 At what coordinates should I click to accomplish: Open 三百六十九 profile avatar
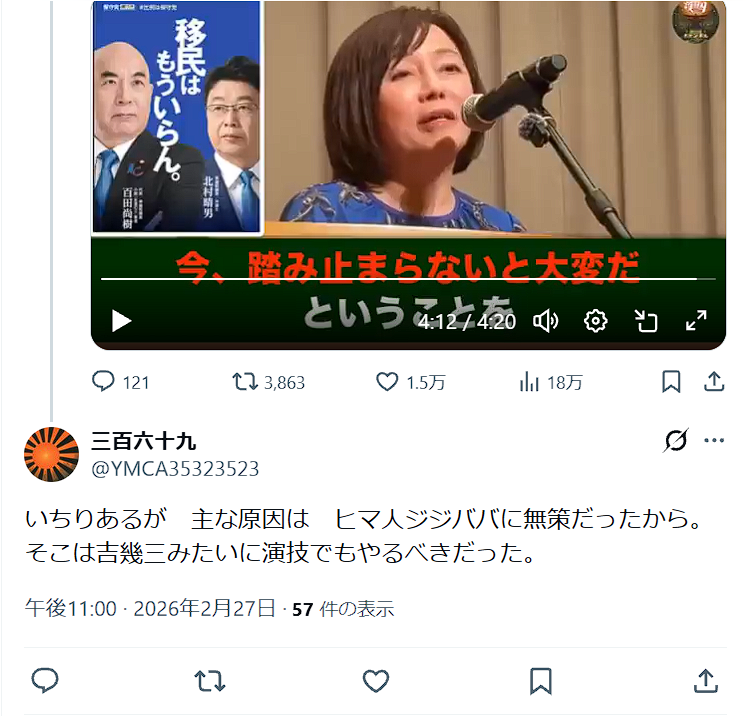[x=52, y=454]
